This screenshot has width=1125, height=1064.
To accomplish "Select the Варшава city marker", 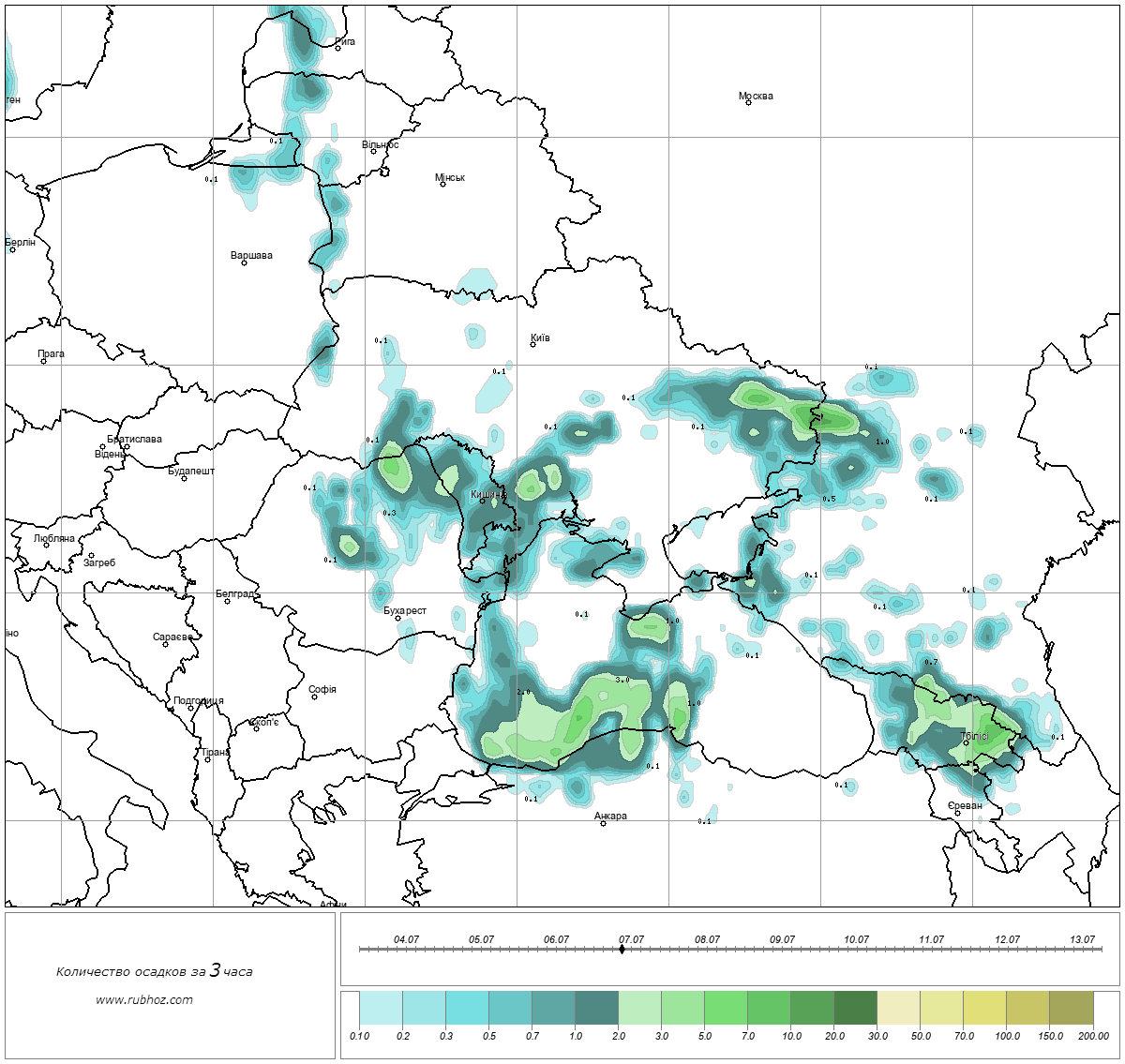I will [x=244, y=262].
